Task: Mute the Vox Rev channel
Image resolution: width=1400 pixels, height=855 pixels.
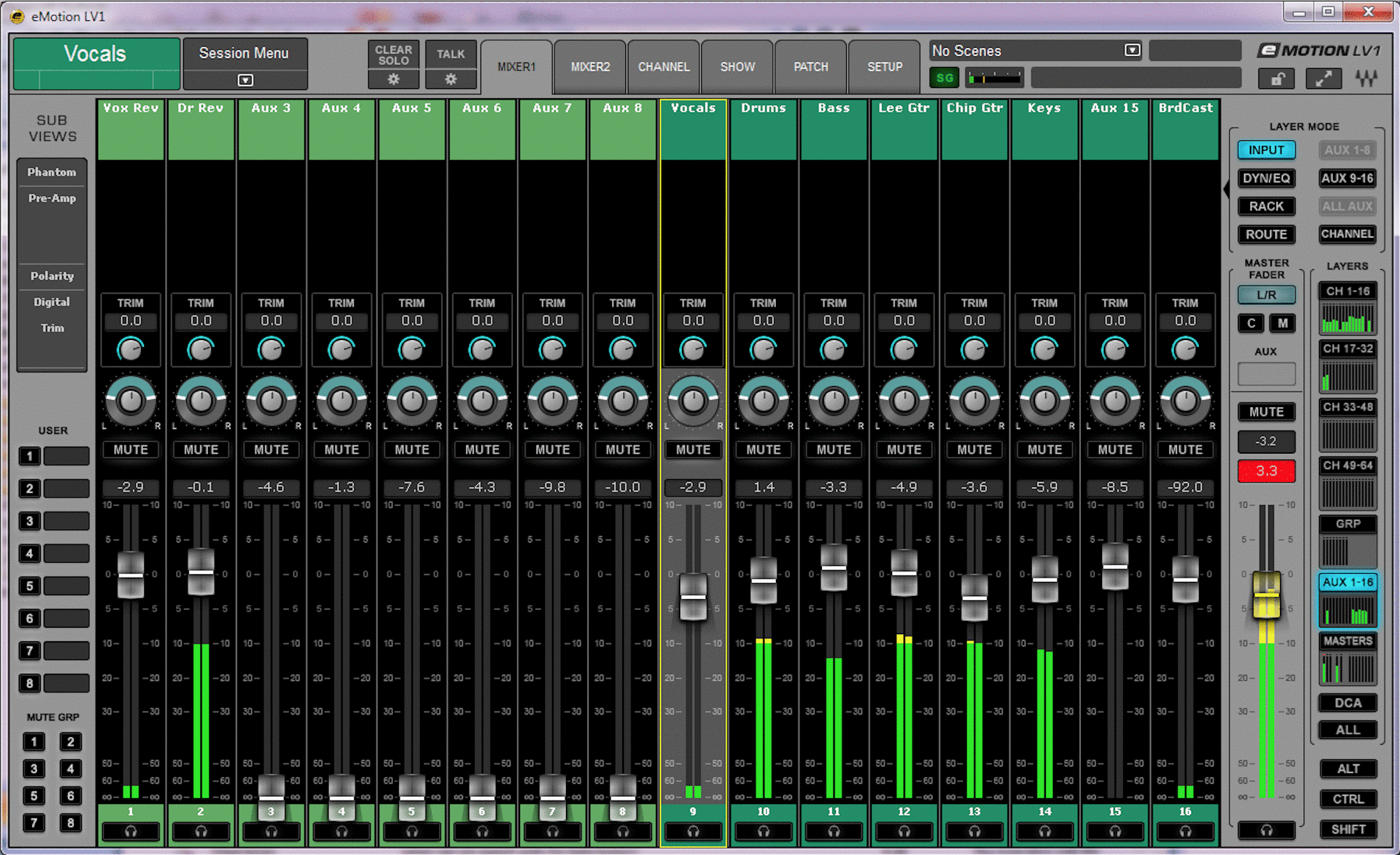Action: 131,450
